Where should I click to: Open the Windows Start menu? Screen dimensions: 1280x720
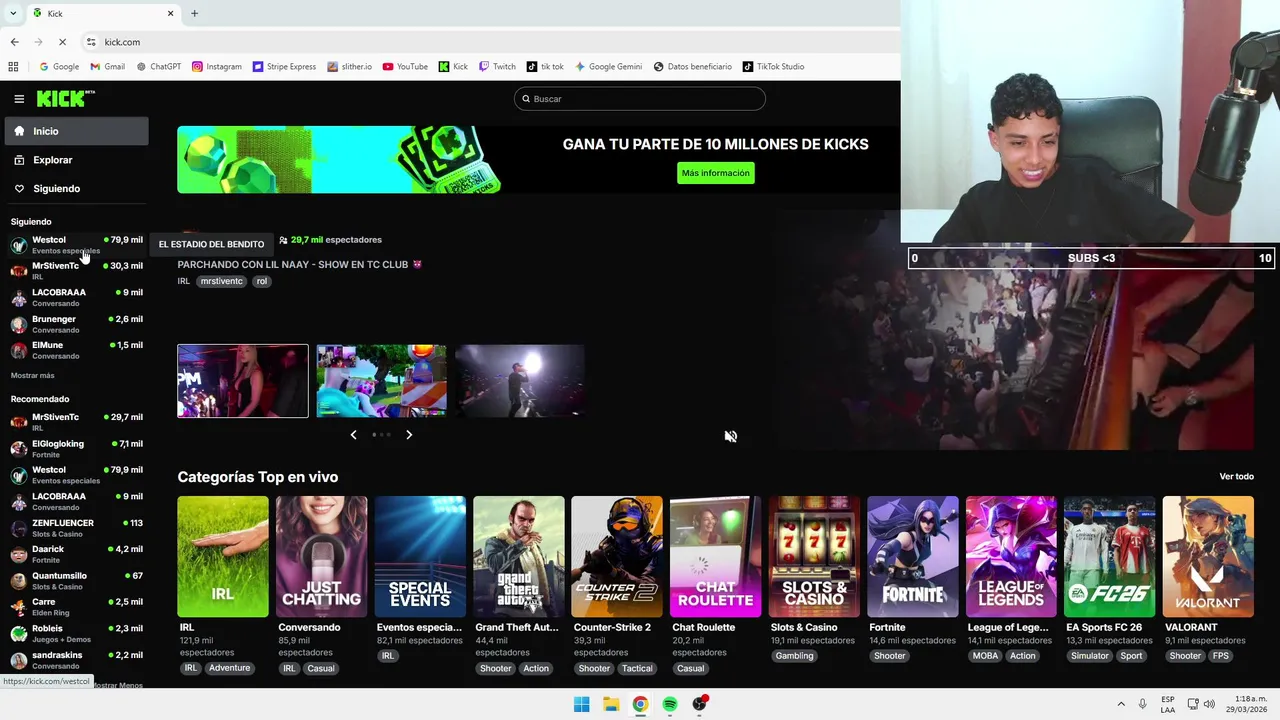(581, 704)
